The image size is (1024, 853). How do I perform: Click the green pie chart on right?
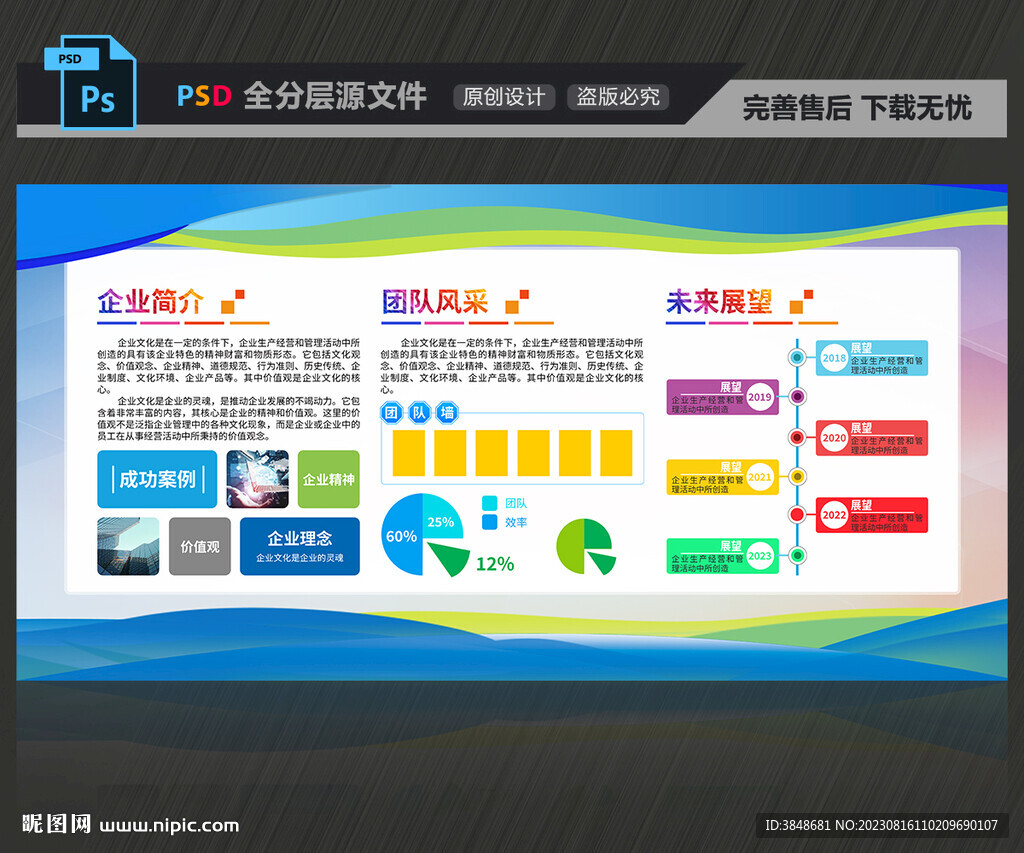click(x=585, y=547)
